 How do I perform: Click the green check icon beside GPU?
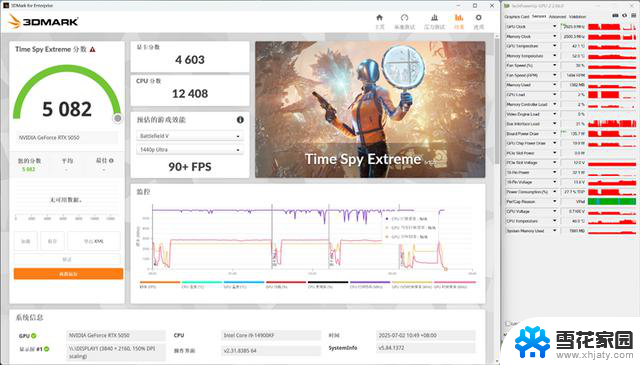tap(34, 336)
